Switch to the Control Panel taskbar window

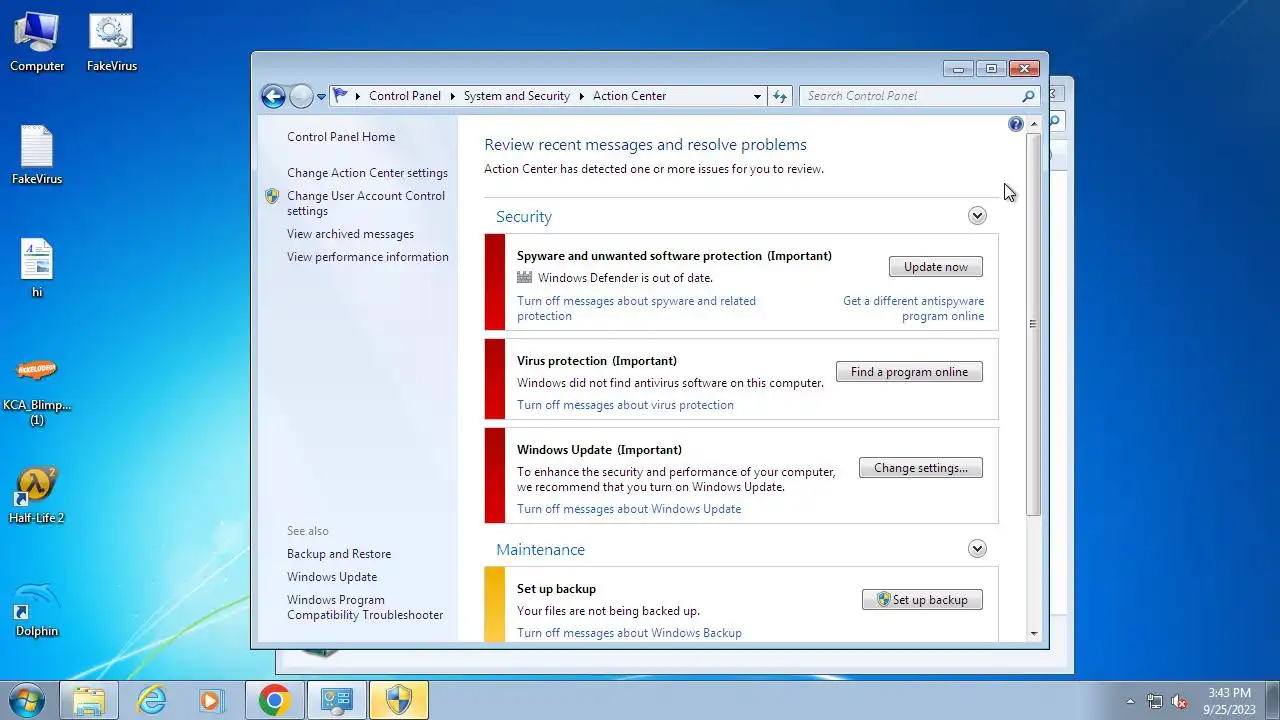click(337, 701)
